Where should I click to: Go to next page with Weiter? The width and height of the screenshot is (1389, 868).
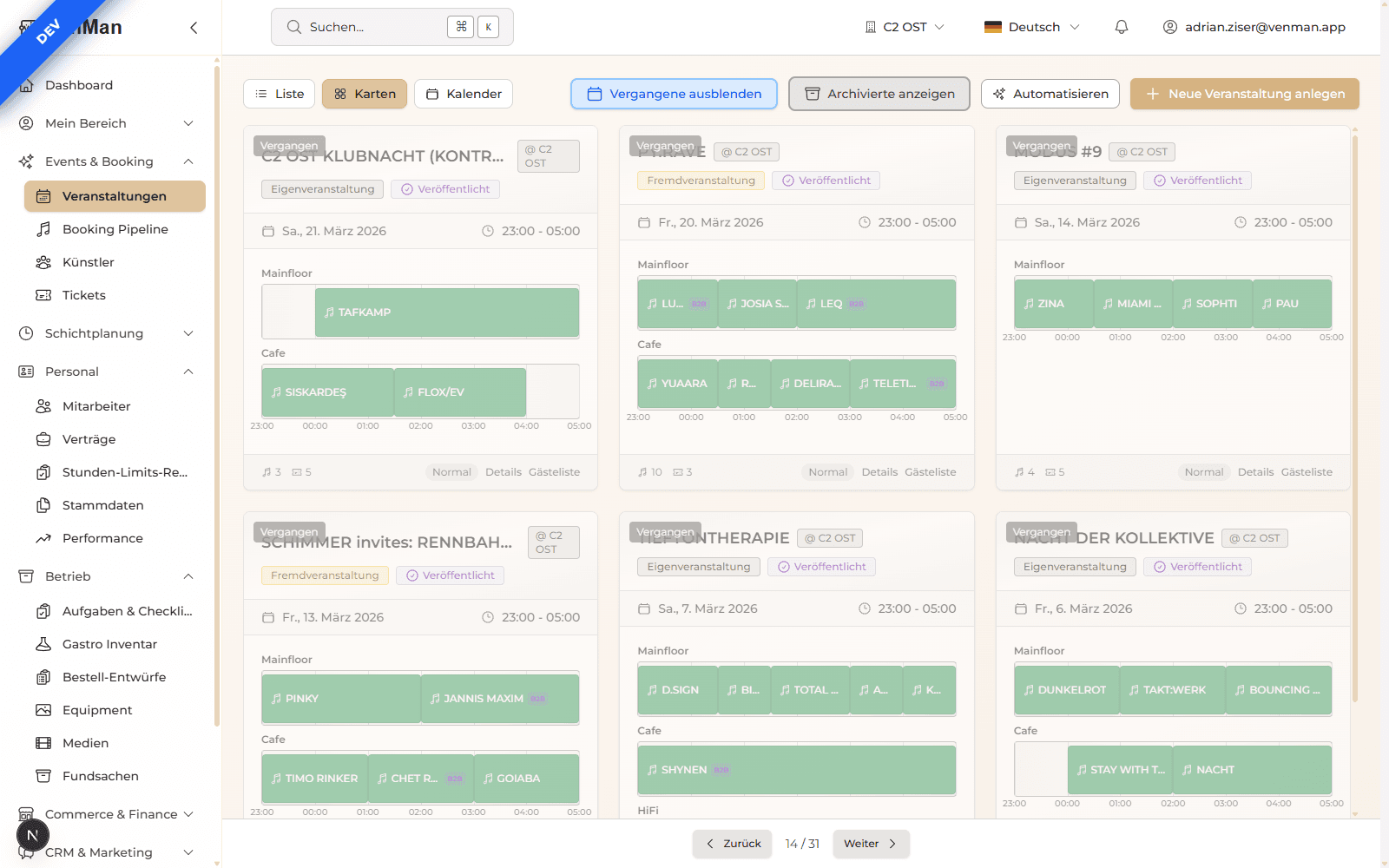(872, 844)
